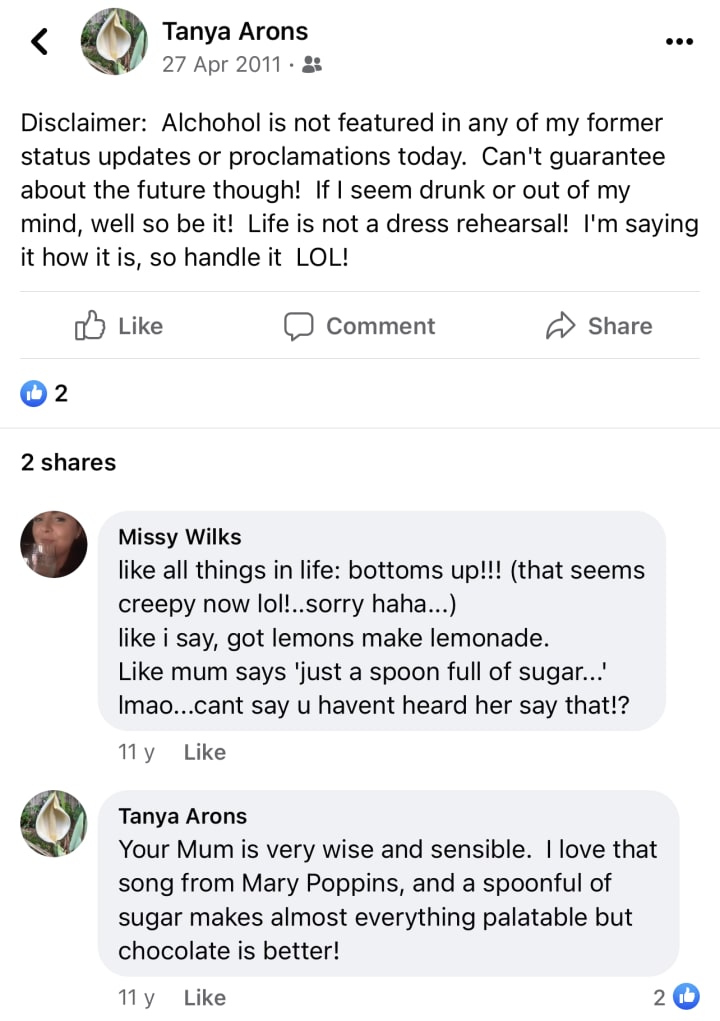Tap the back arrow icon
The width and height of the screenshot is (720, 1021).
pyautogui.click(x=39, y=41)
